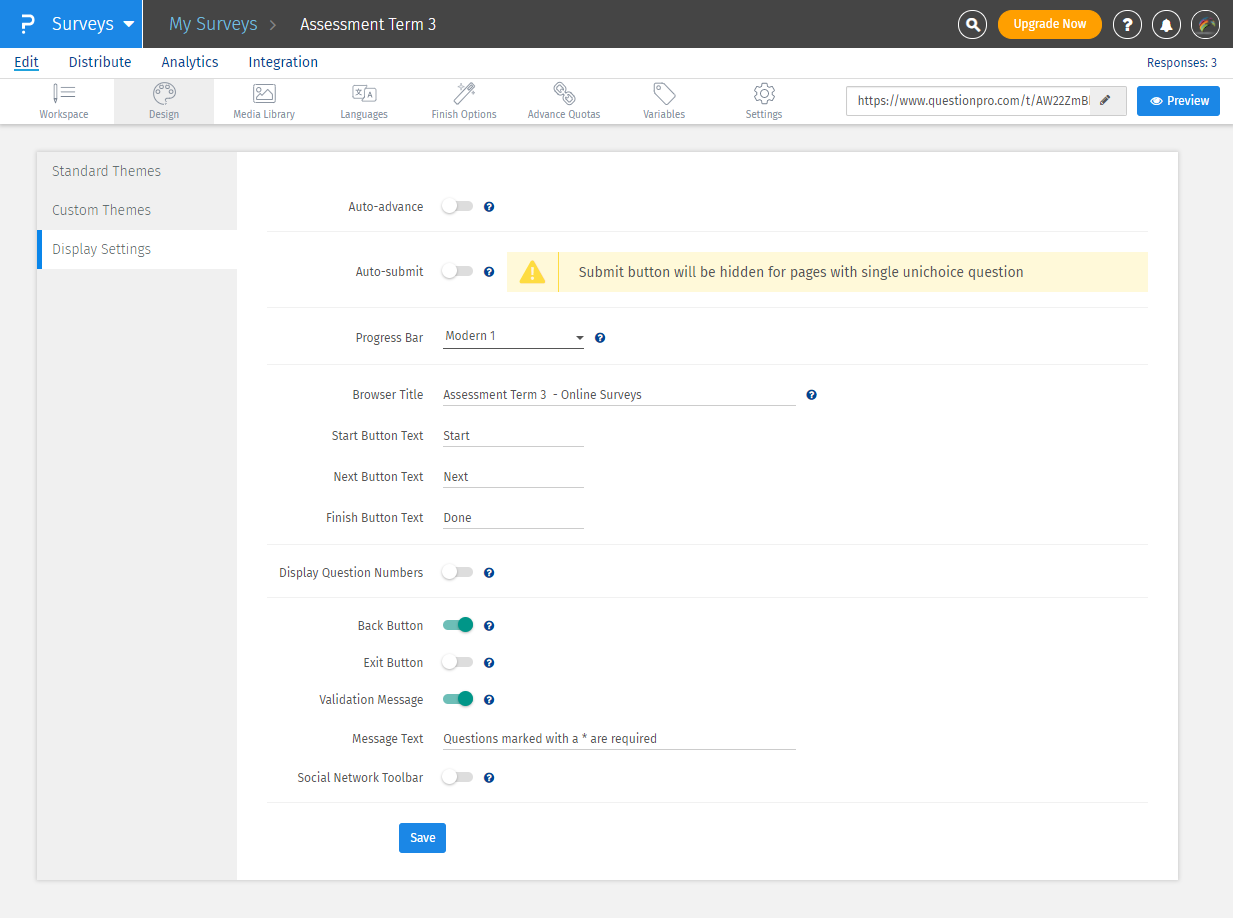
Task: Open the Media Library panel
Action: 263,100
